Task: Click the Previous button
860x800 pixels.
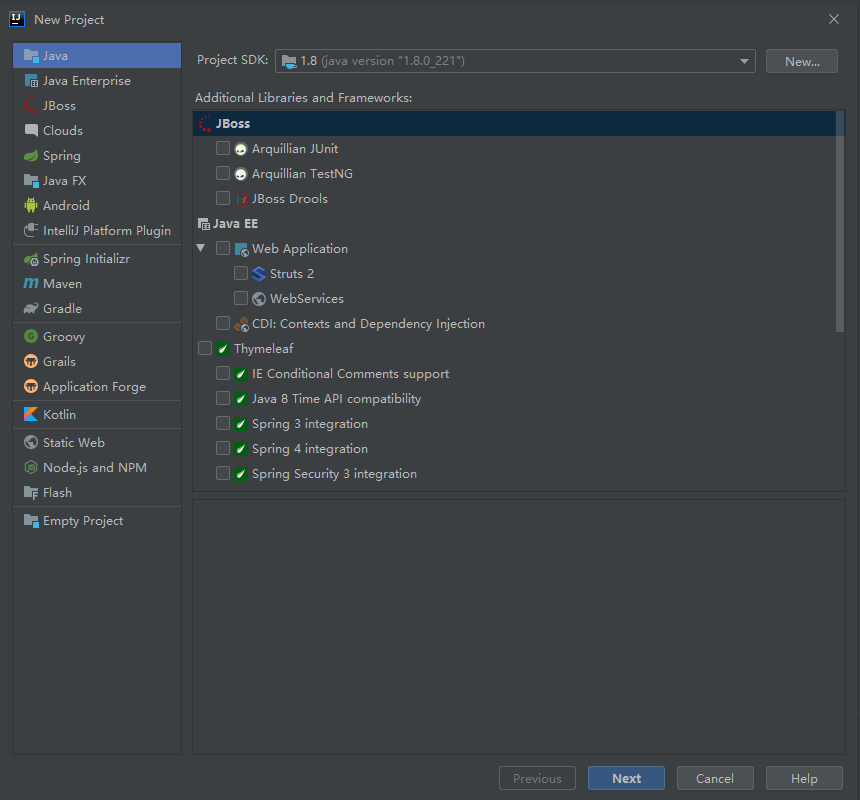Action: [537, 778]
